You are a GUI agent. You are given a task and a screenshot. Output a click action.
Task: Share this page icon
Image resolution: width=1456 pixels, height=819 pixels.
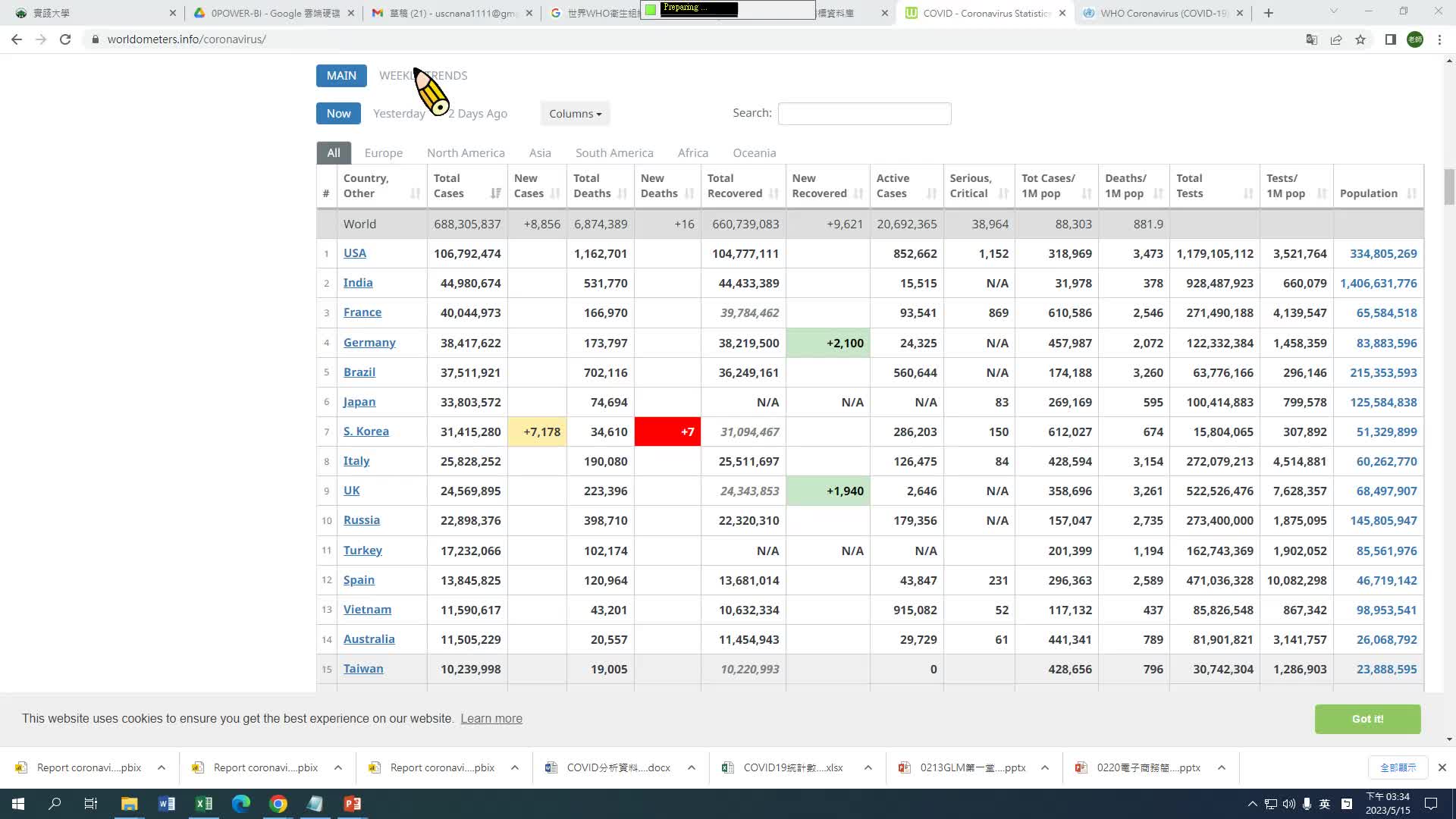tap(1336, 39)
